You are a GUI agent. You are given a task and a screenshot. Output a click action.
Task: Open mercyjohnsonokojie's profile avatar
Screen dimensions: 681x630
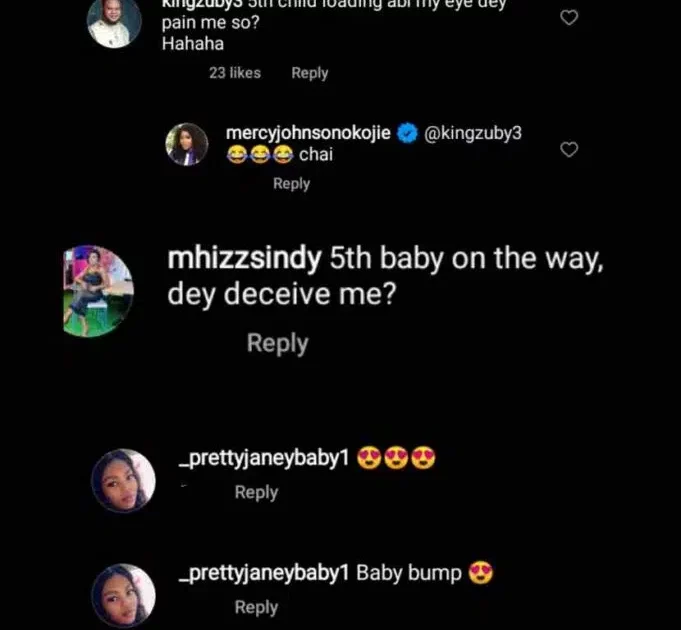tap(187, 144)
